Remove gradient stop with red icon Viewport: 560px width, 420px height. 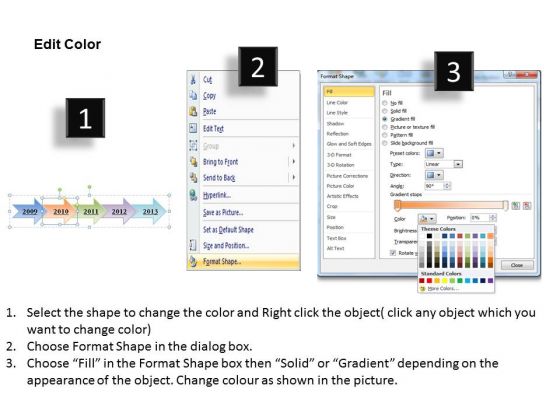tap(527, 206)
